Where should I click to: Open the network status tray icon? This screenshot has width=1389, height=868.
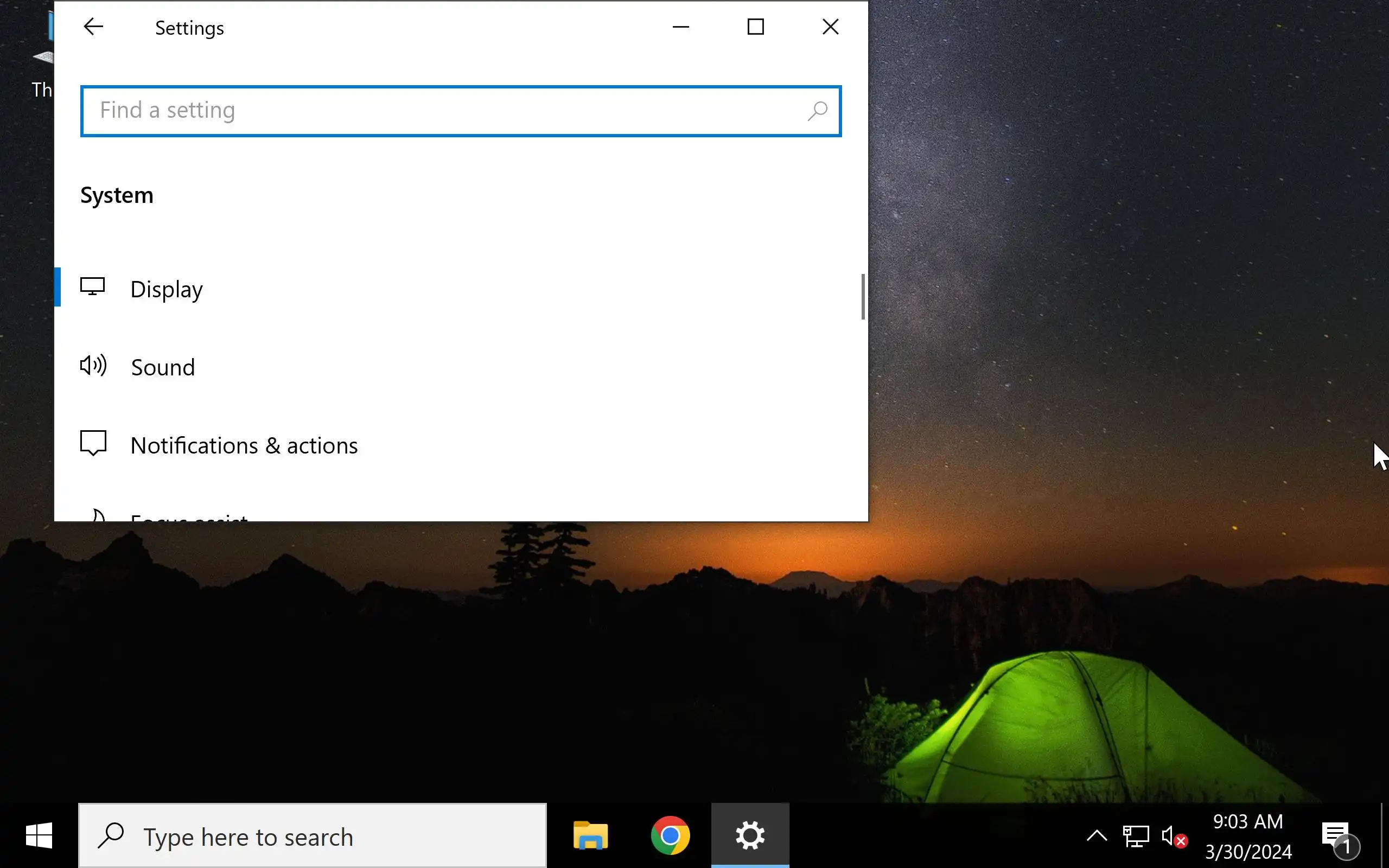1135,837
